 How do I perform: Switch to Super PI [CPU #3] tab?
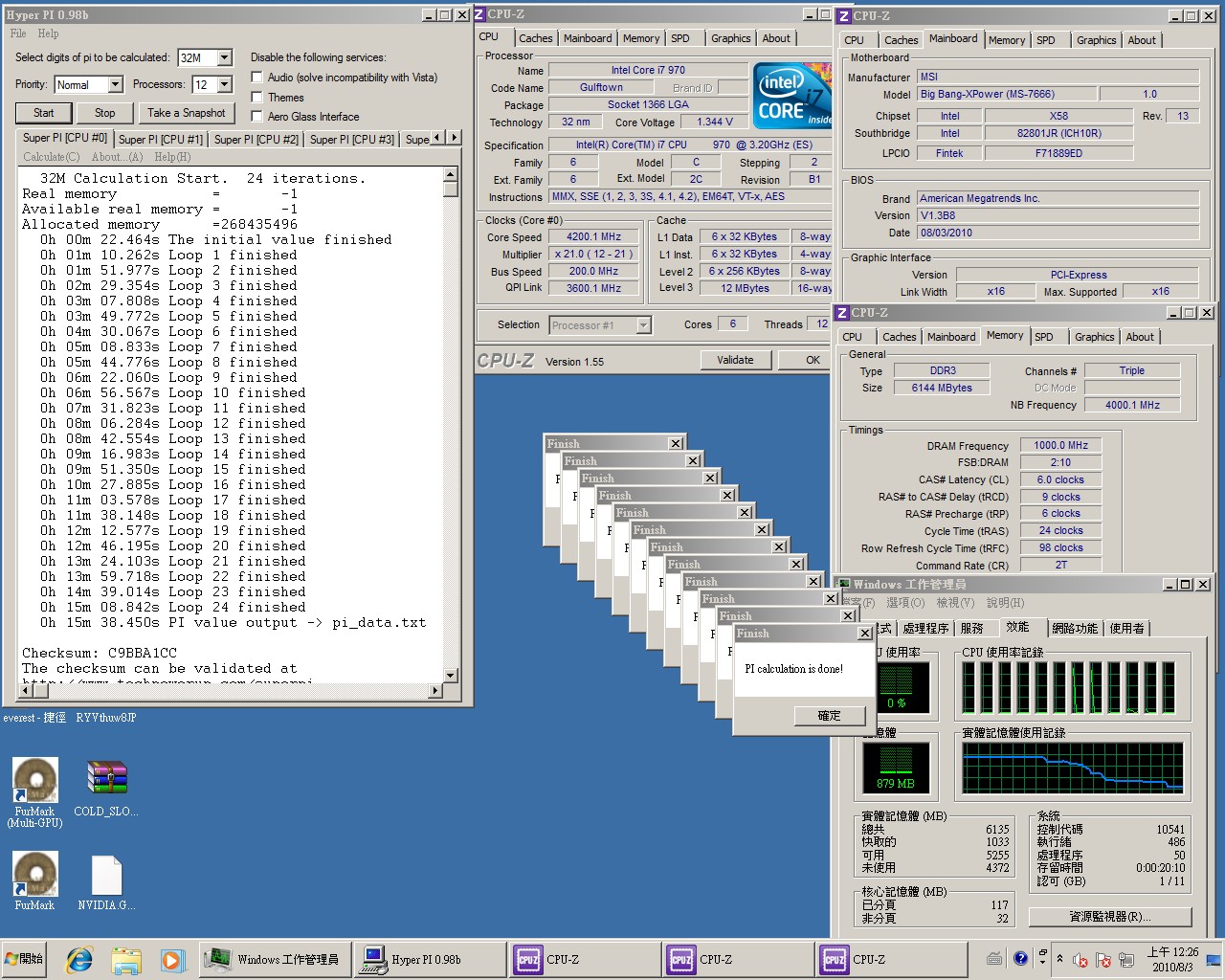[352, 140]
